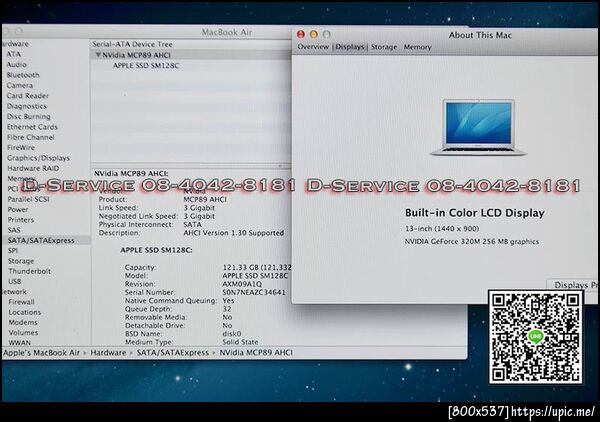600x422 pixels.
Task: Select Disc Burning in the sidebar
Action: click(x=29, y=116)
